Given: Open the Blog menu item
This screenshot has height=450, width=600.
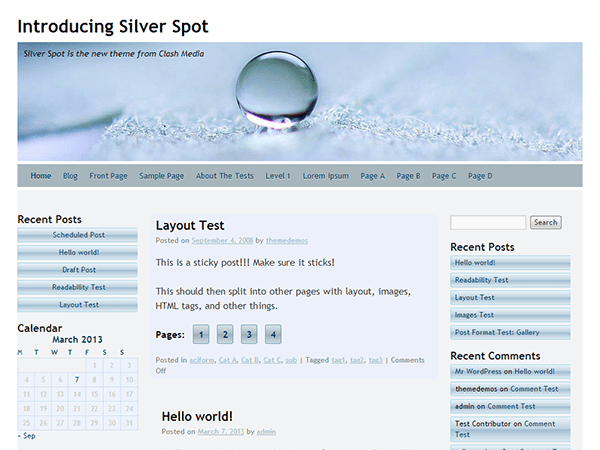Looking at the screenshot, I should click(x=70, y=176).
